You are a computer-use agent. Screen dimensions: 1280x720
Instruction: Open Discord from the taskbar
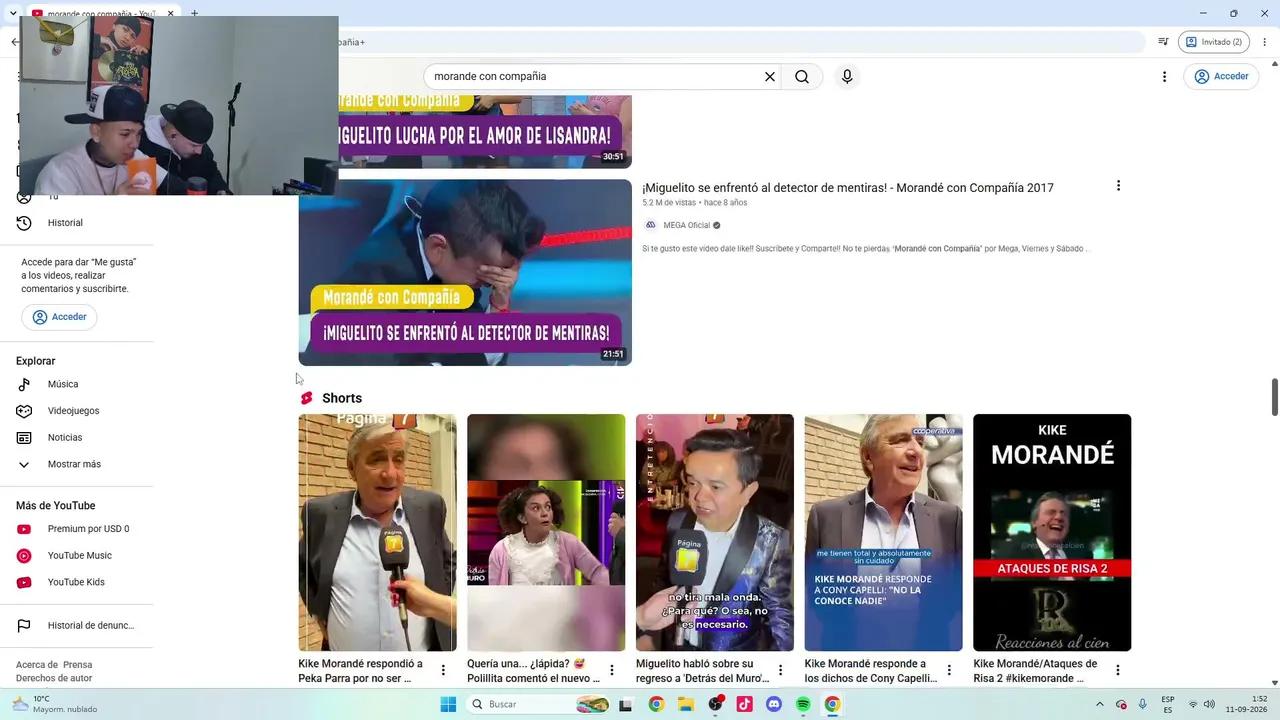point(773,704)
